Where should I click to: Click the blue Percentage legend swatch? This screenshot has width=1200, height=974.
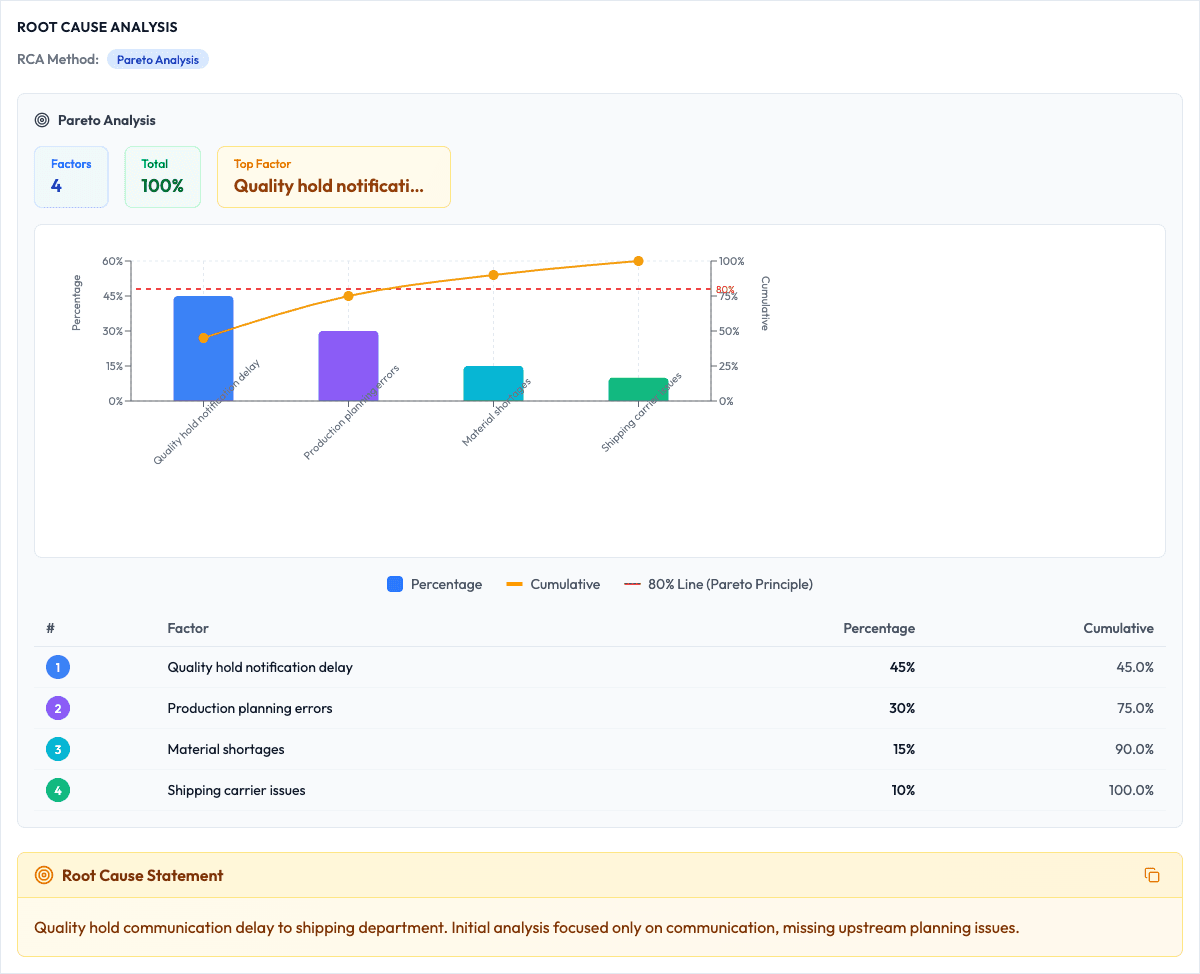(x=395, y=584)
